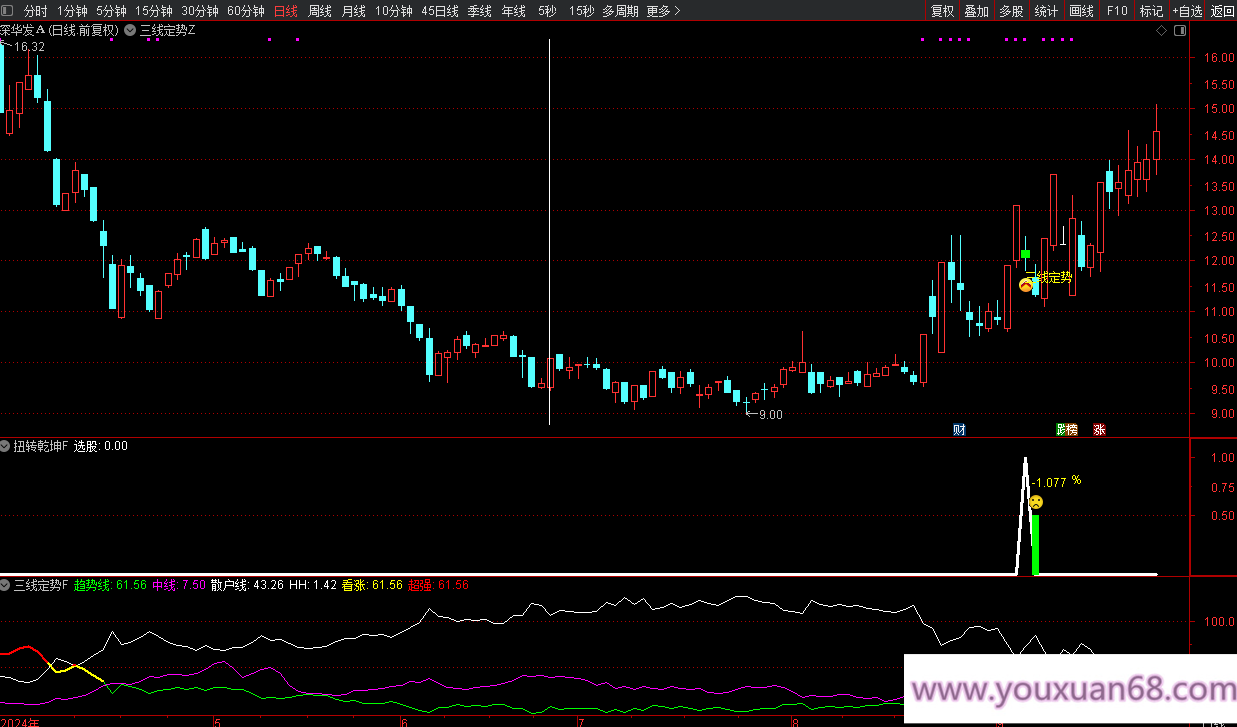Viewport: 1237px width, 727px height.
Task: Switch to the 周线 weekly period tab
Action: [x=319, y=11]
